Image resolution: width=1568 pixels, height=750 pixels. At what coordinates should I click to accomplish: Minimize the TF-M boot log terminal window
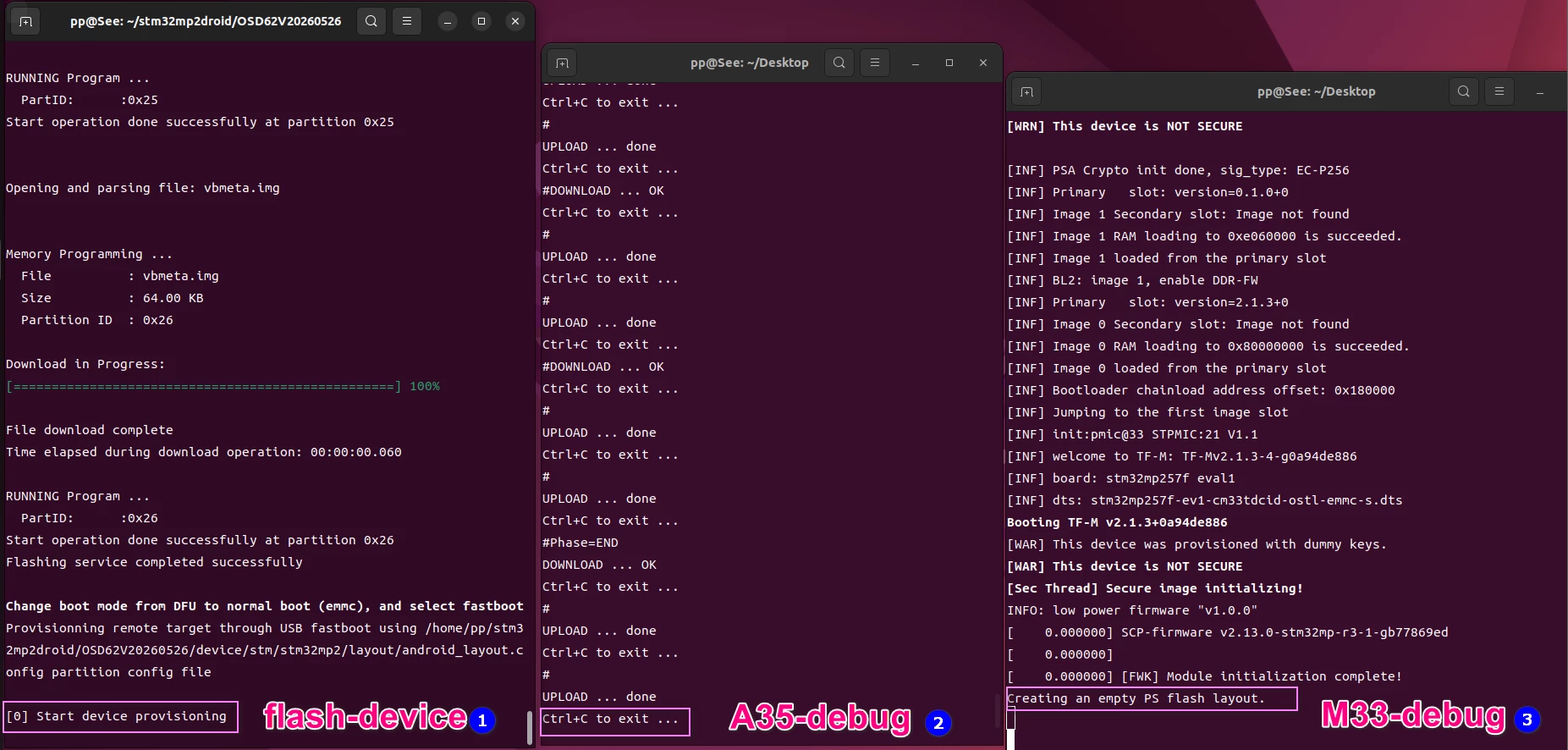click(1540, 92)
